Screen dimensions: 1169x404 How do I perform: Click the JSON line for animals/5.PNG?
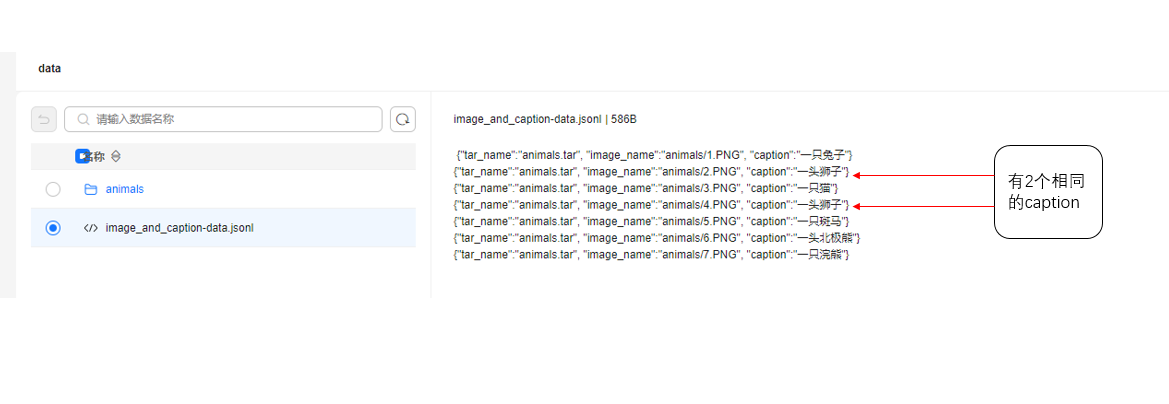click(x=651, y=221)
